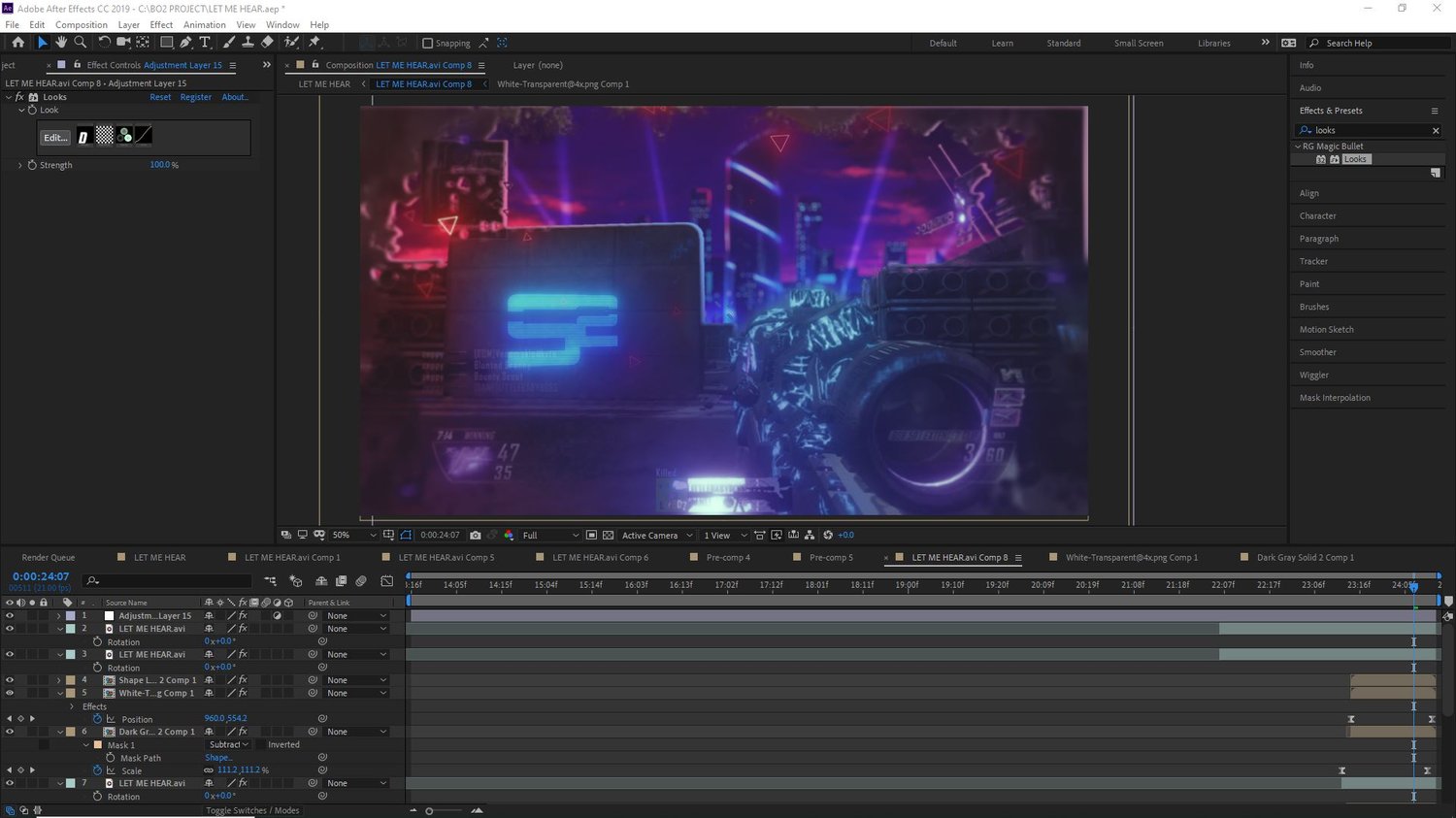Open the graph editor

[386, 581]
